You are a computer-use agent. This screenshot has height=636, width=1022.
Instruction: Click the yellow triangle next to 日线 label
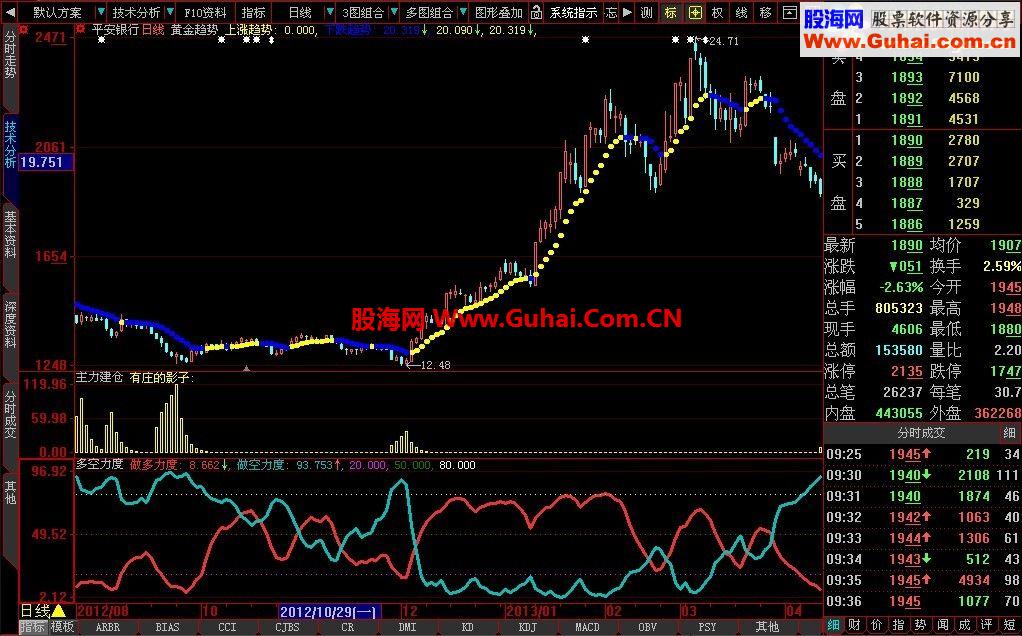(x=58, y=611)
